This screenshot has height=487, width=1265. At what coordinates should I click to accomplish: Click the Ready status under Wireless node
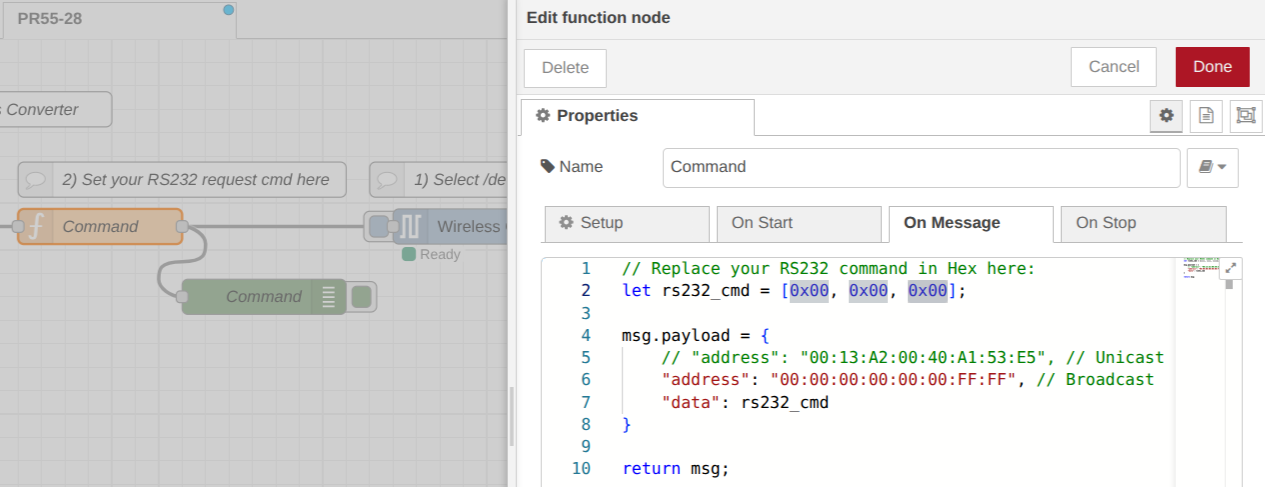431,255
